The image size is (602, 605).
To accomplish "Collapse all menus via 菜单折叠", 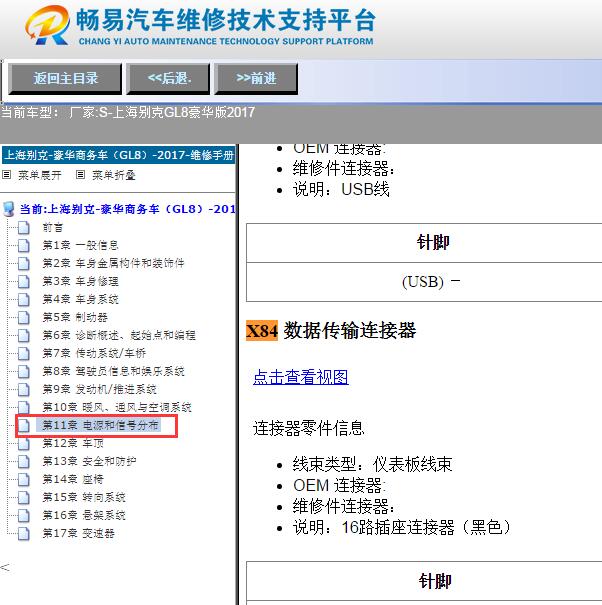I will click(x=114, y=175).
